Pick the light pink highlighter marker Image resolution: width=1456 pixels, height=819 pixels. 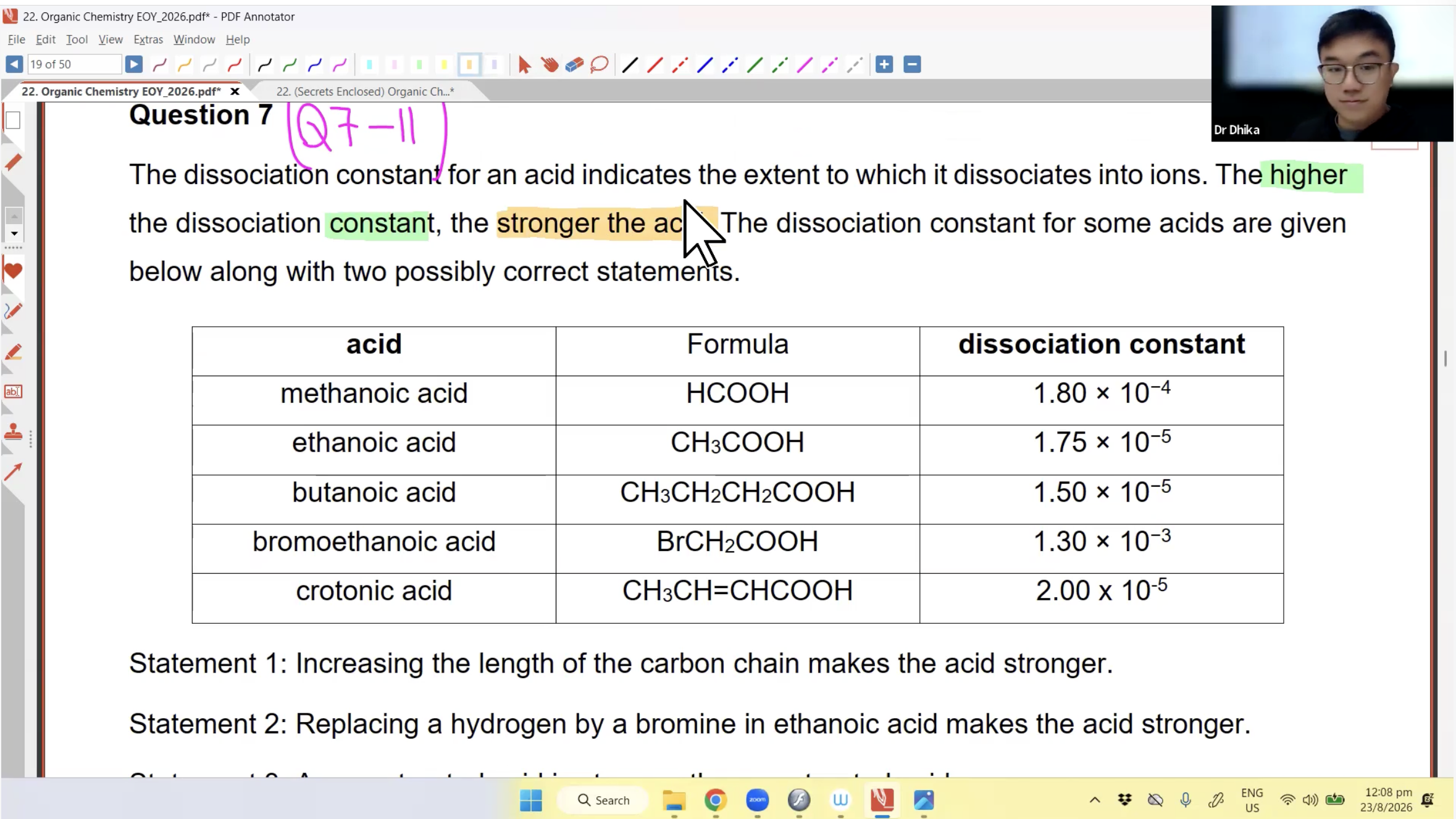[395, 64]
